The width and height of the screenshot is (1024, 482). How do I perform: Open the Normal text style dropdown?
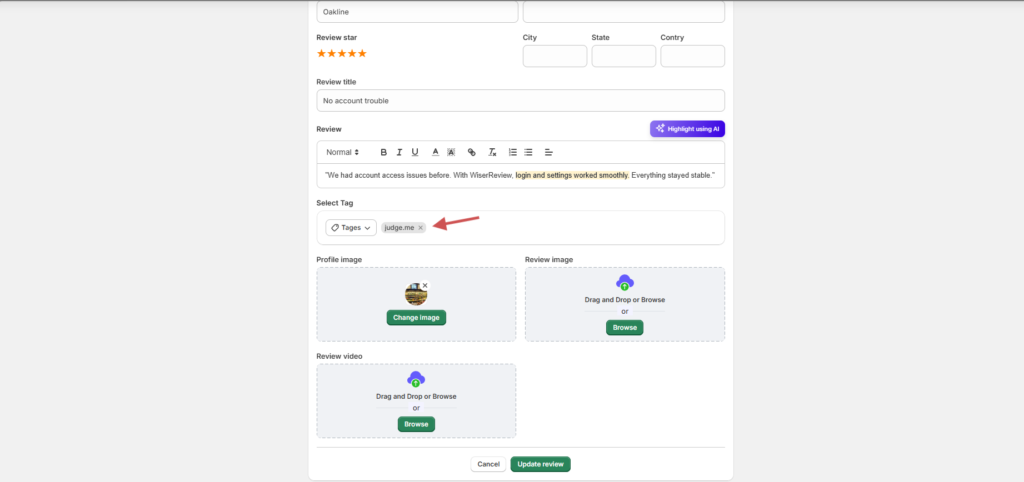pyautogui.click(x=342, y=152)
